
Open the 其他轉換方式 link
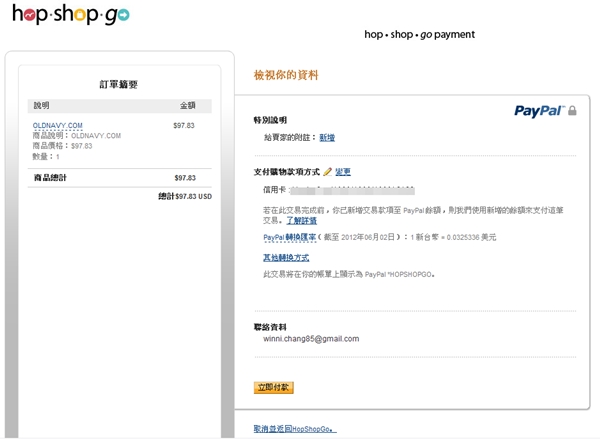coord(286,258)
